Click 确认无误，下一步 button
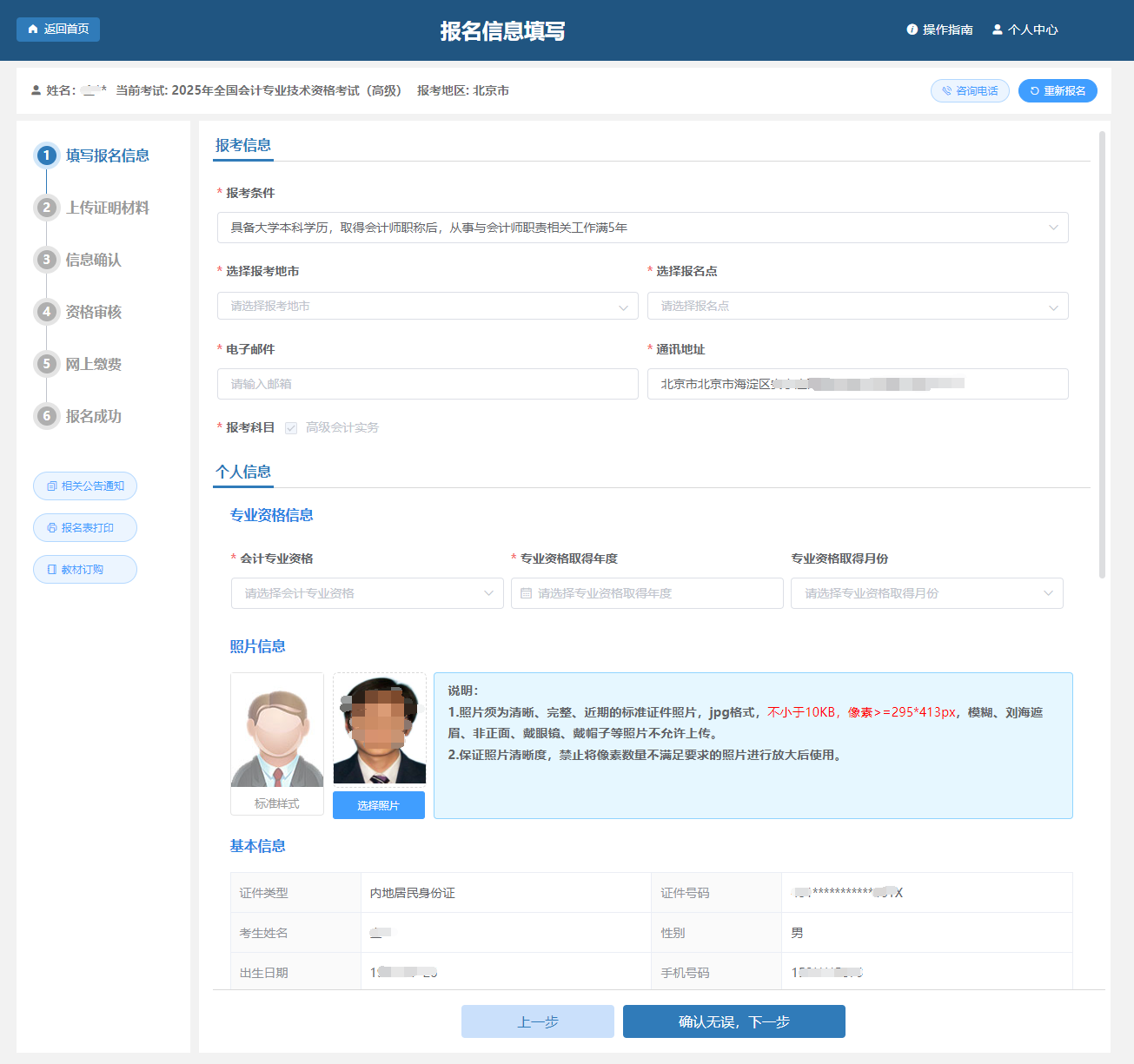Screen dimensions: 1134x1064 click(733, 1021)
